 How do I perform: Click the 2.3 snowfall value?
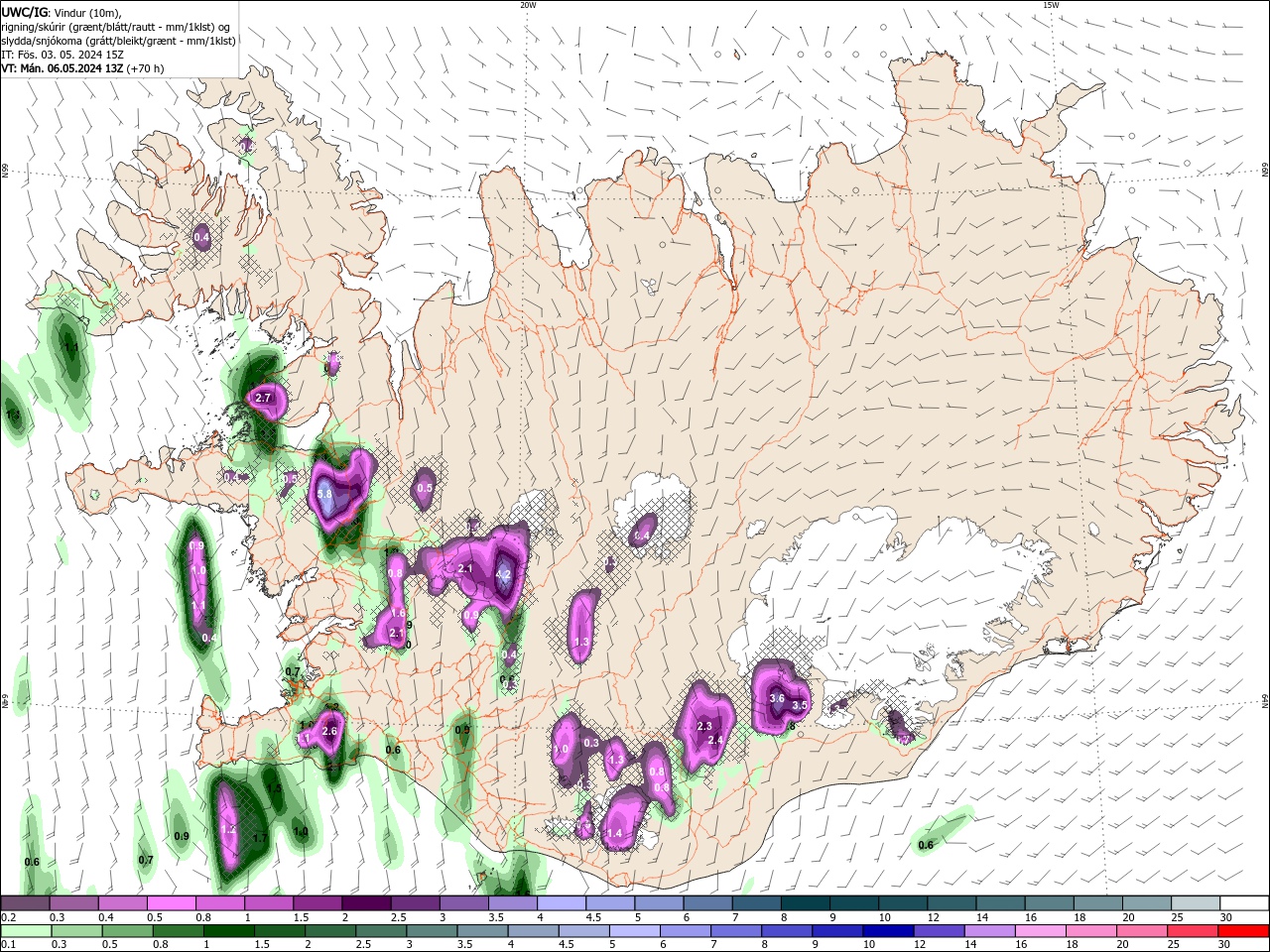tap(705, 726)
